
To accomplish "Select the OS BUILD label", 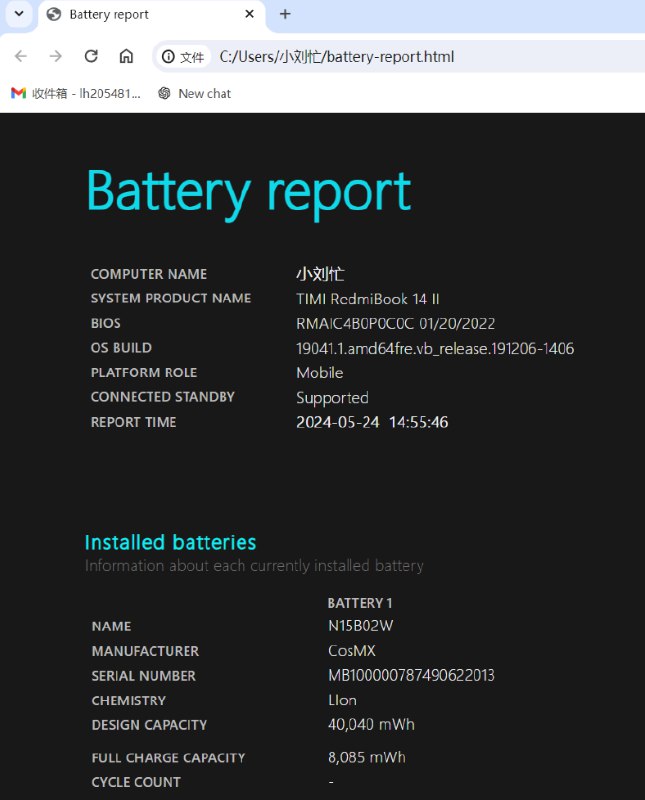I will 121,348.
